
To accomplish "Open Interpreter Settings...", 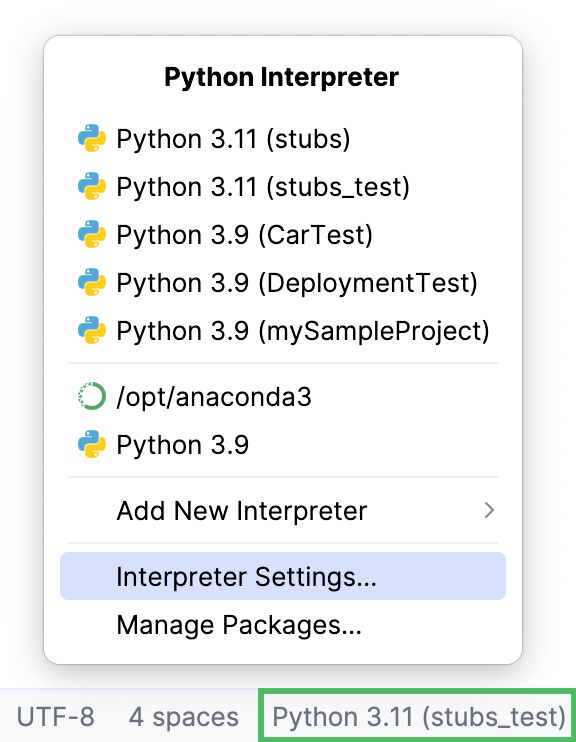I will click(283, 576).
